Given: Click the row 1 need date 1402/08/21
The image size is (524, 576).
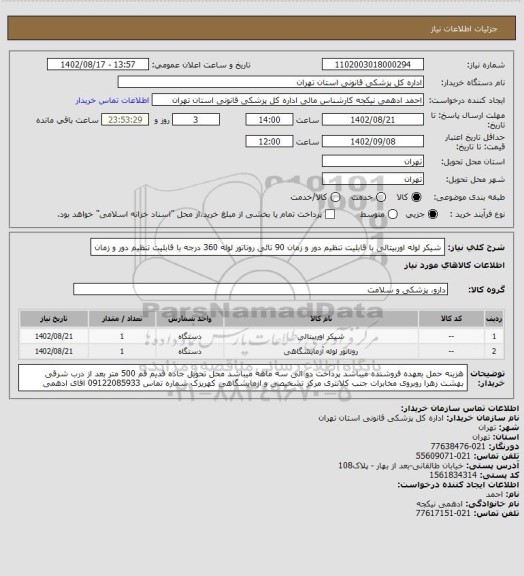Looking at the screenshot, I should pyautogui.click(x=54, y=336).
